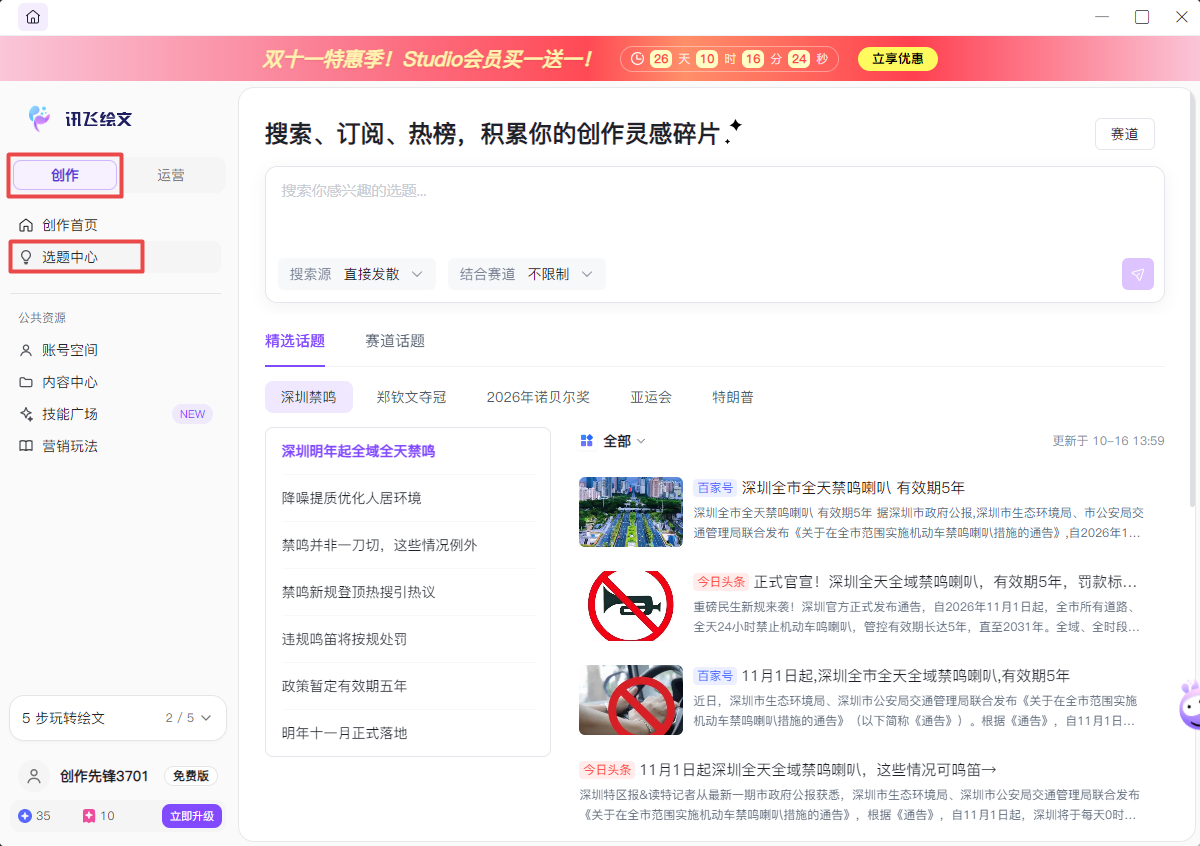The image size is (1200, 846).
Task: Open article 这些情况可鸣笛
Action: coord(818,769)
